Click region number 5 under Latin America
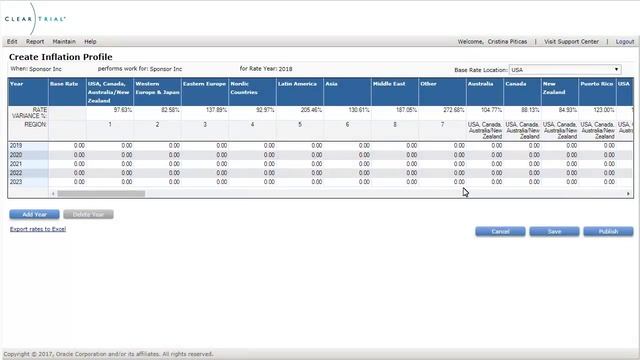 (300, 124)
